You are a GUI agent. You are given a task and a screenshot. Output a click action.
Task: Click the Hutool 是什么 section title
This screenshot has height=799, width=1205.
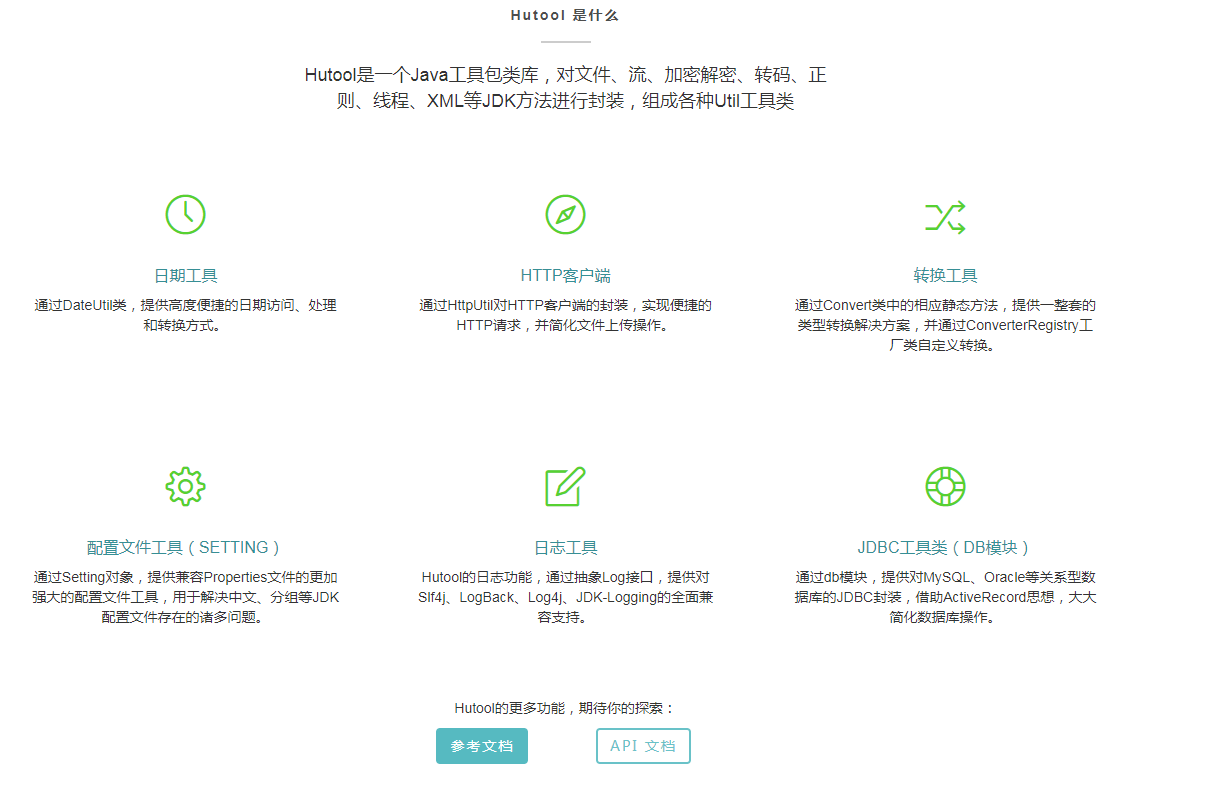565,15
